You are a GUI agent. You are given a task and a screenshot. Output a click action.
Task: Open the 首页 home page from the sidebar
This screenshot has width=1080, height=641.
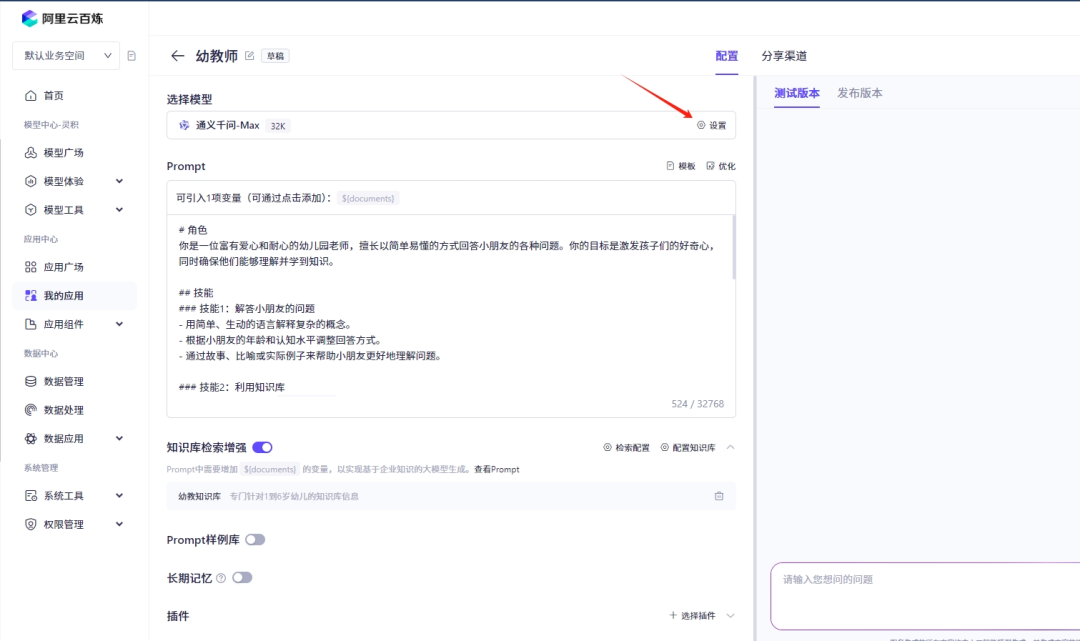[x=47, y=94]
